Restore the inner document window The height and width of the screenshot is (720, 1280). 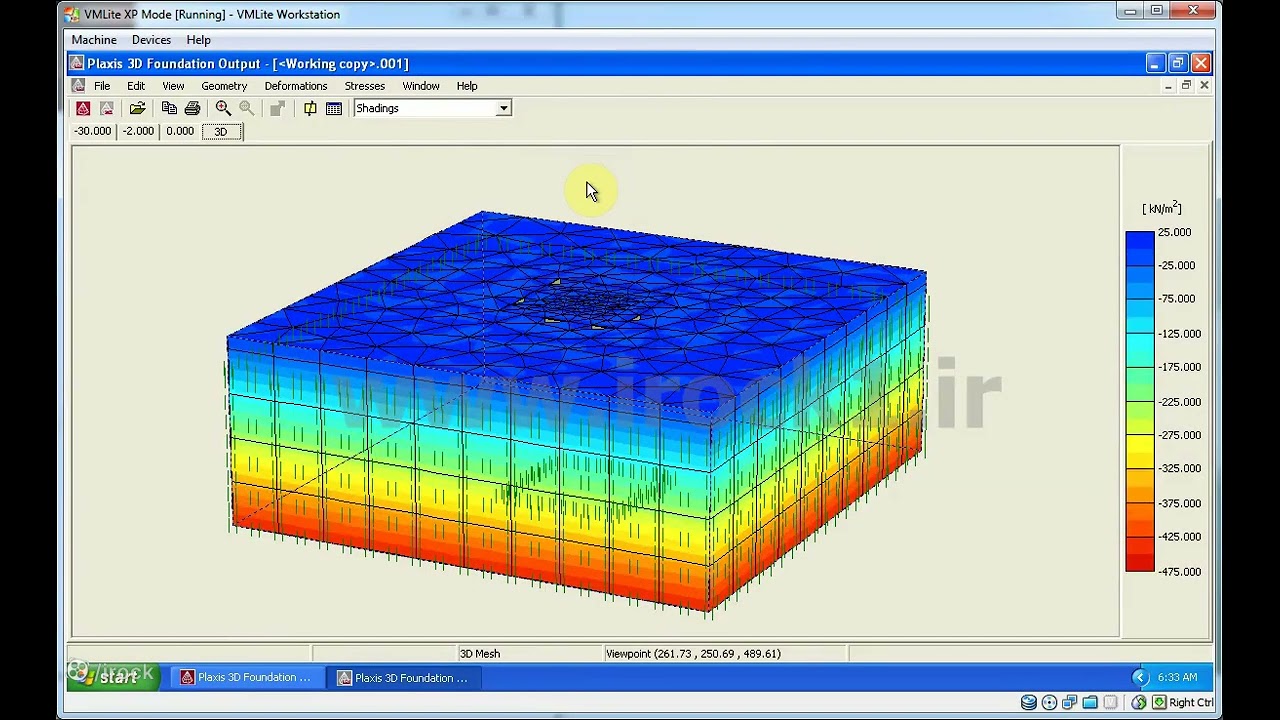coord(1186,86)
